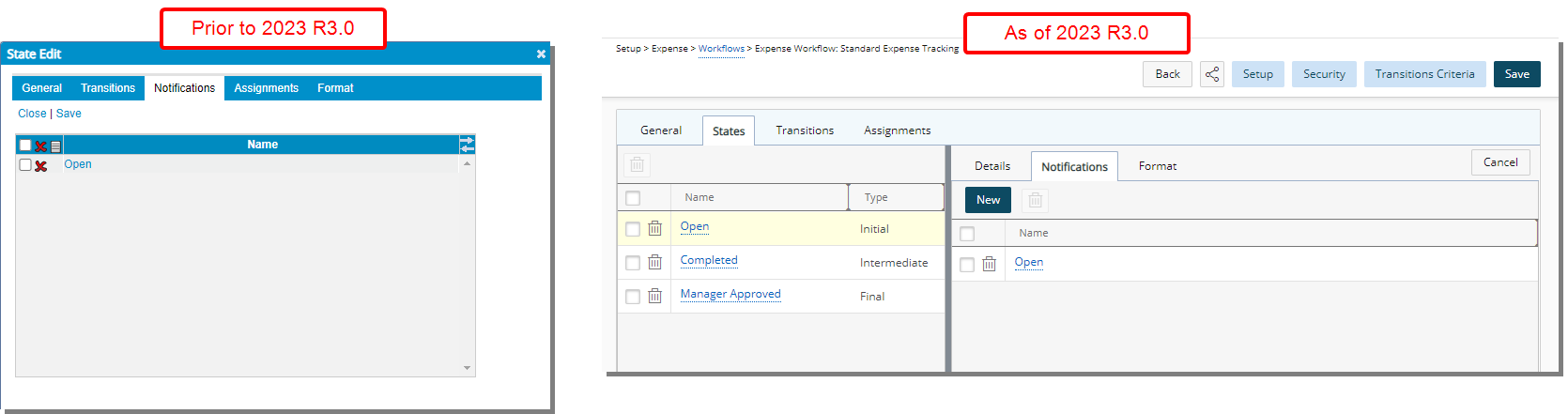Image resolution: width=1568 pixels, height=414 pixels.
Task: Click the trash icon beside the New button
Action: (x=1035, y=200)
